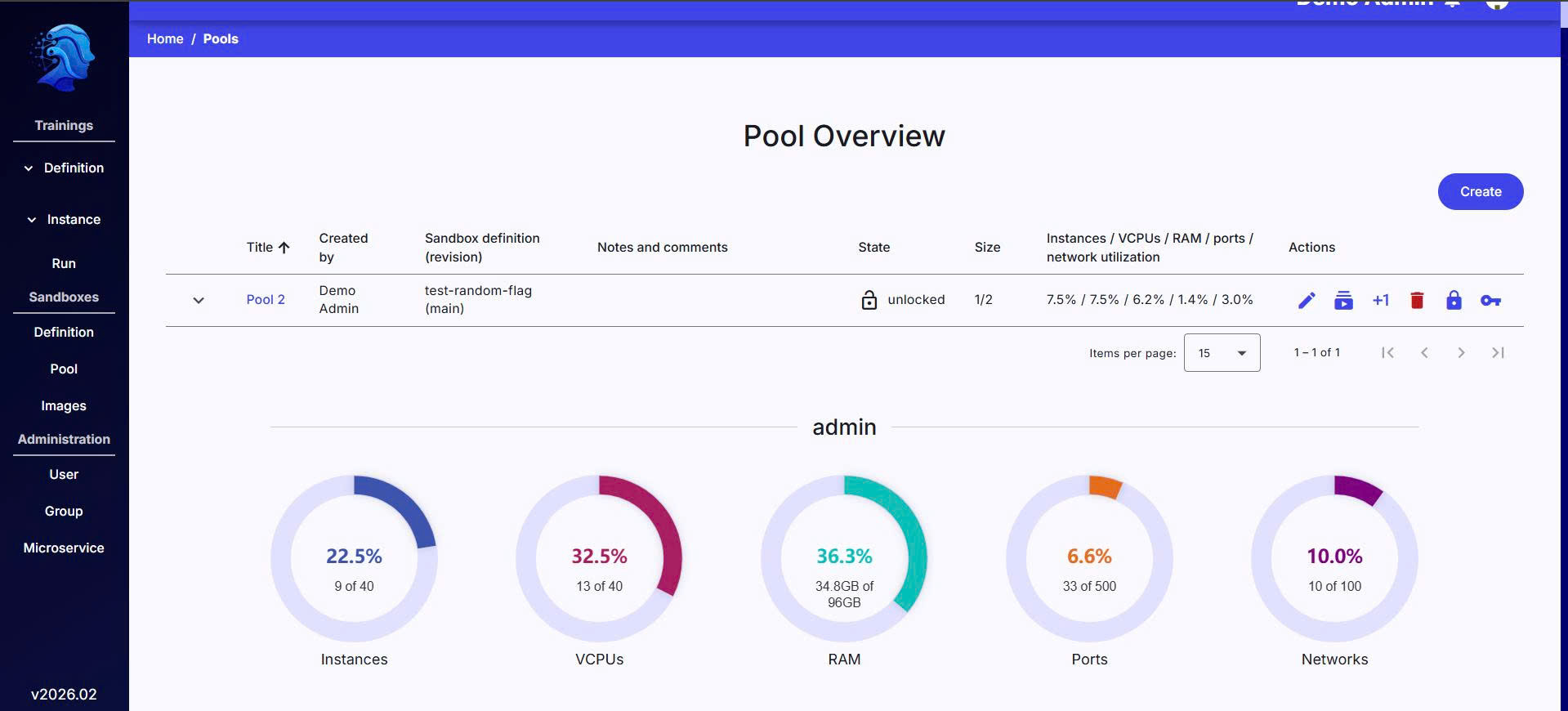Click the Ports 6.6% donut chart
The image size is (1568, 711).
pos(1089,558)
